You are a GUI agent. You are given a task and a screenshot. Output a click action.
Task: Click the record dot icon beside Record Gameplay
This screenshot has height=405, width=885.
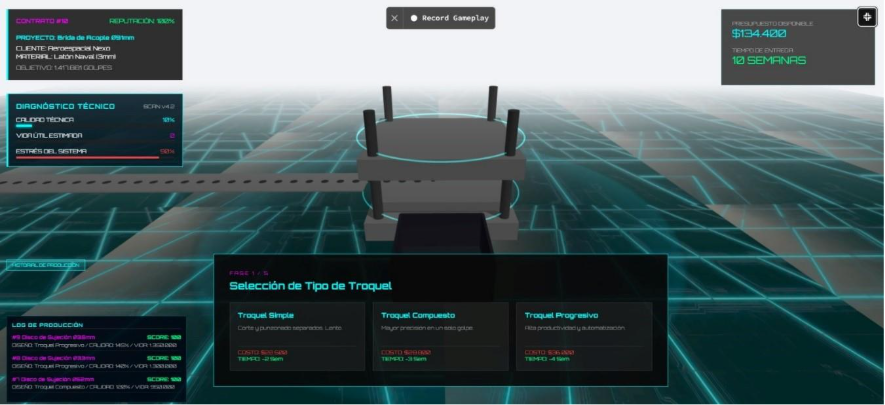[414, 18]
